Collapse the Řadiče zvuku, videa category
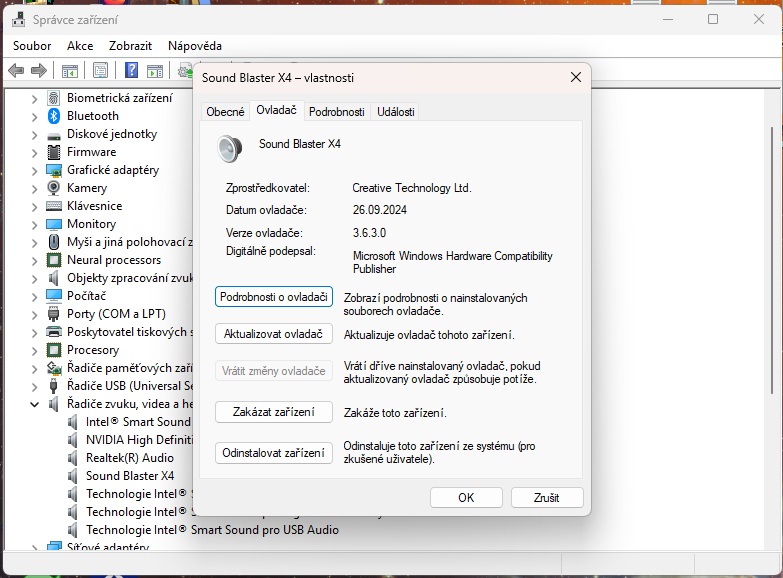783x578 pixels. click(34, 404)
